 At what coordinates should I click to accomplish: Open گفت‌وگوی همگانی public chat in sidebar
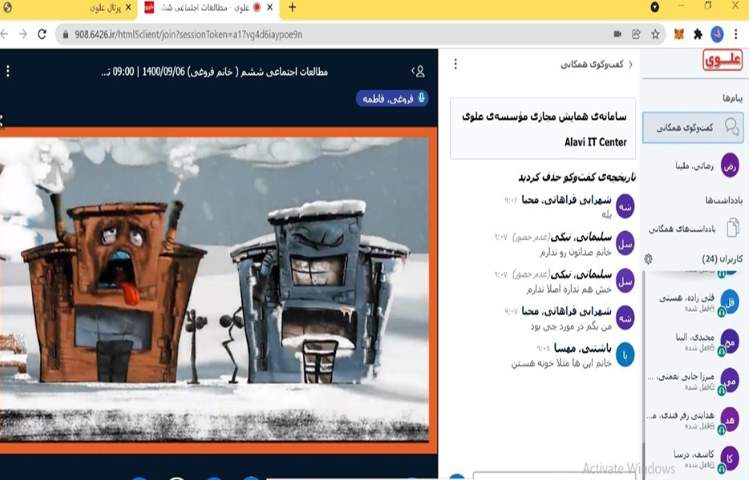[x=695, y=128]
